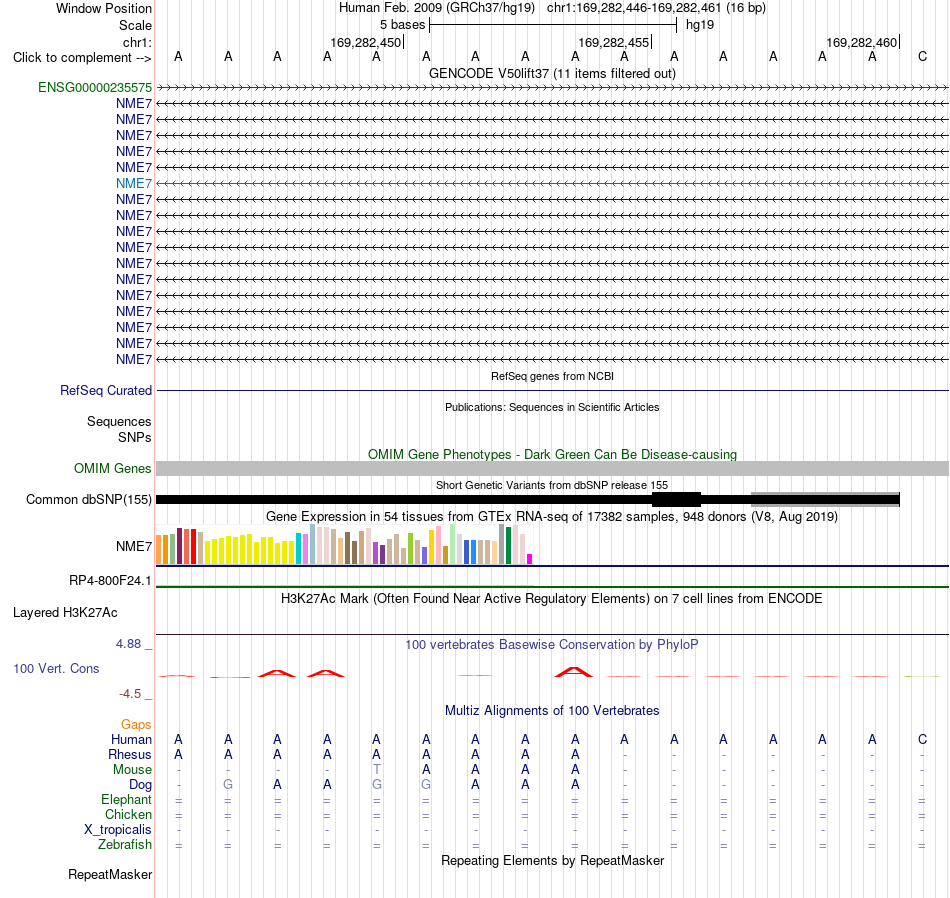The image size is (950, 898).
Task: Click the C base in the complement row
Action: tap(922, 57)
